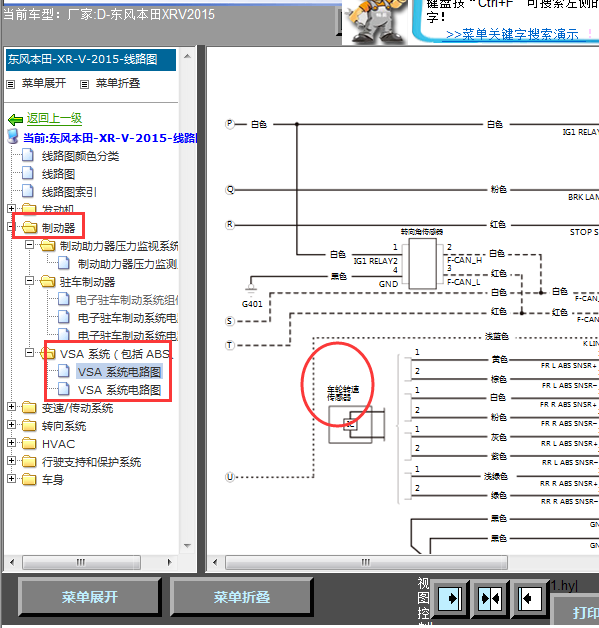Click the 驻车制动器 folder icon
The width and height of the screenshot is (599, 628).
(x=47, y=282)
